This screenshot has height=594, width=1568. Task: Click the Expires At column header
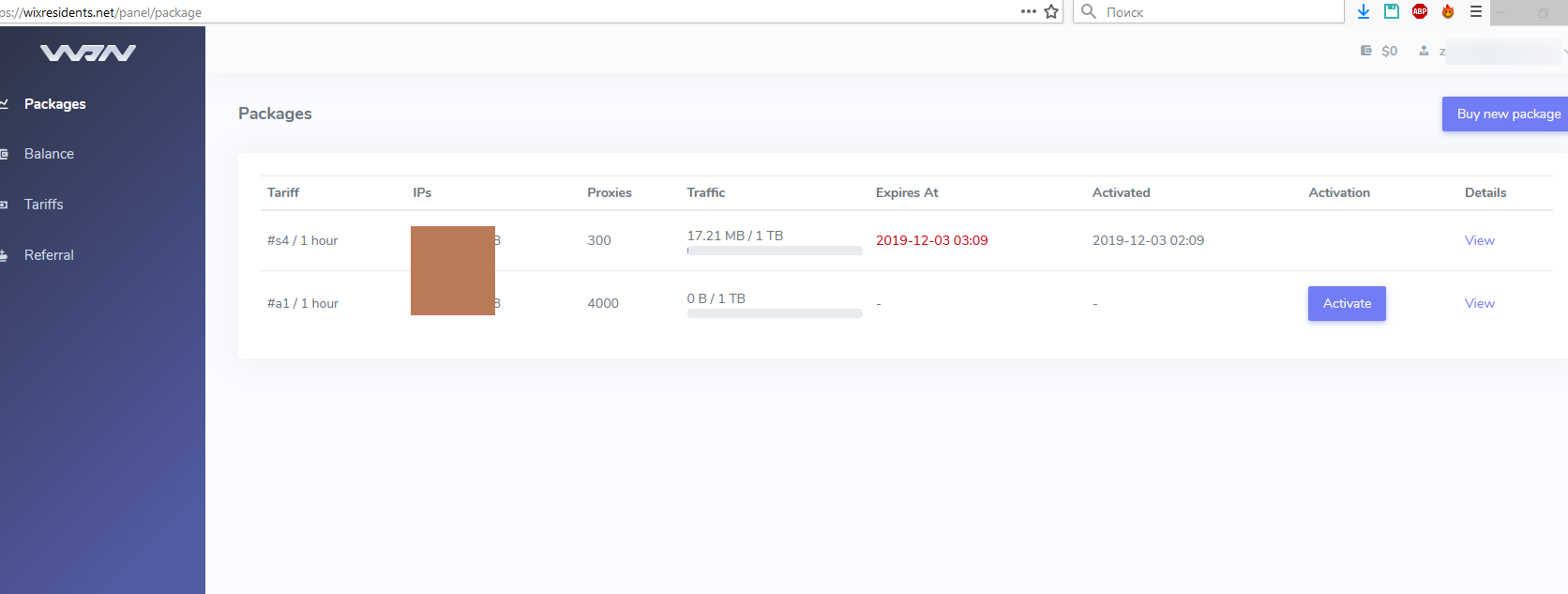pos(907,192)
